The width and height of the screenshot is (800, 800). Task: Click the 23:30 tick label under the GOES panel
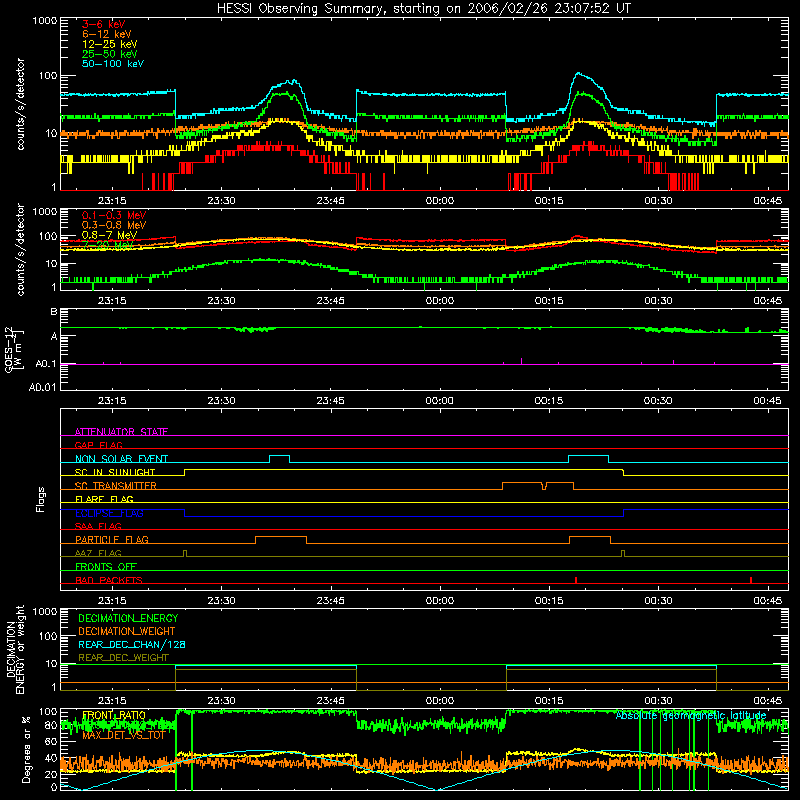(221, 401)
